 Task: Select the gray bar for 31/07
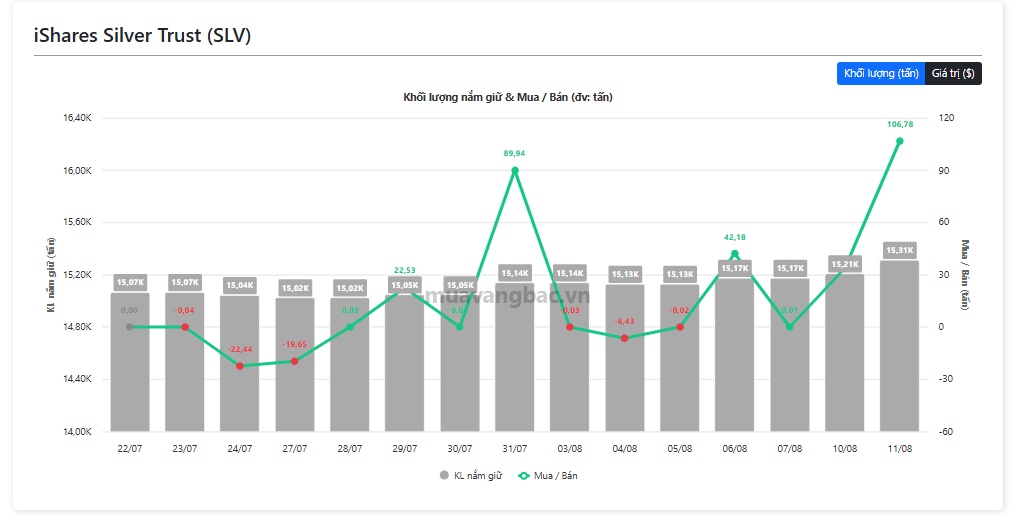click(515, 357)
